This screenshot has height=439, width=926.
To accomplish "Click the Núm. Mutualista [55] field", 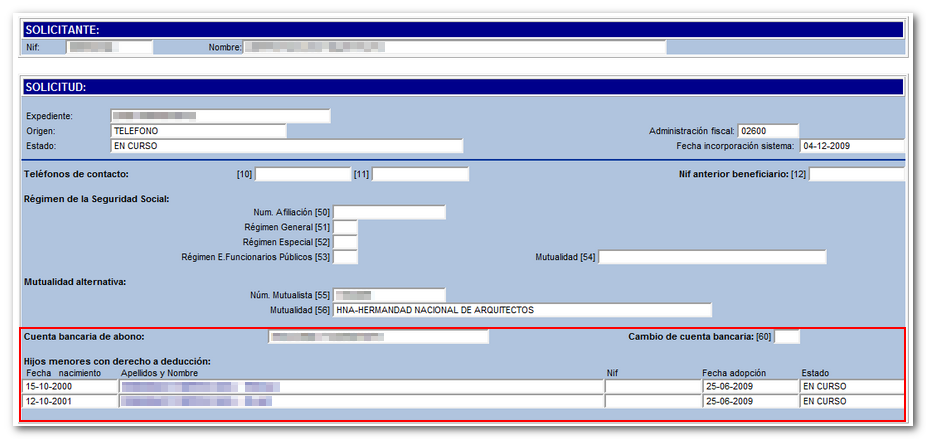I will [x=388, y=295].
